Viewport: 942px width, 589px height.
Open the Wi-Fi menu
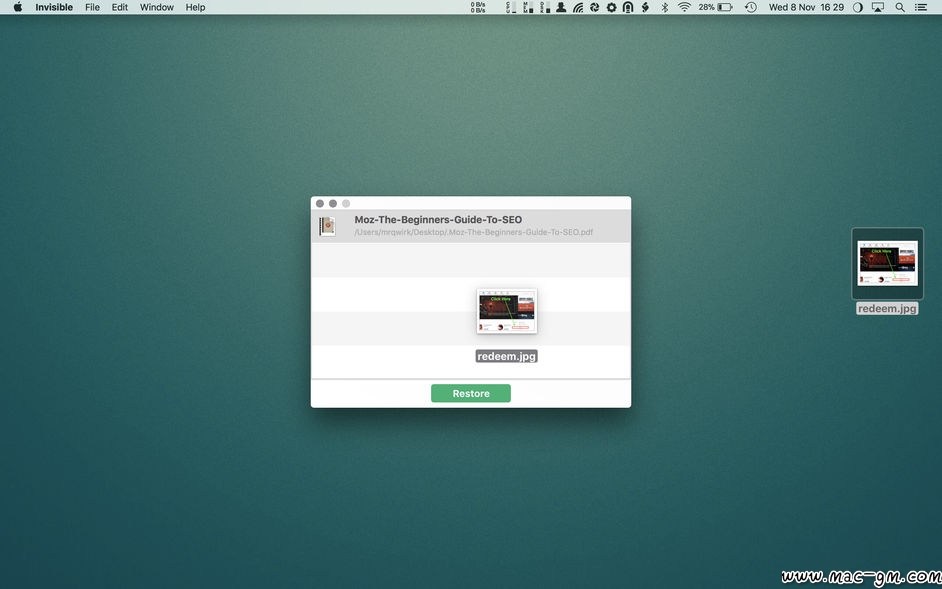(684, 7)
